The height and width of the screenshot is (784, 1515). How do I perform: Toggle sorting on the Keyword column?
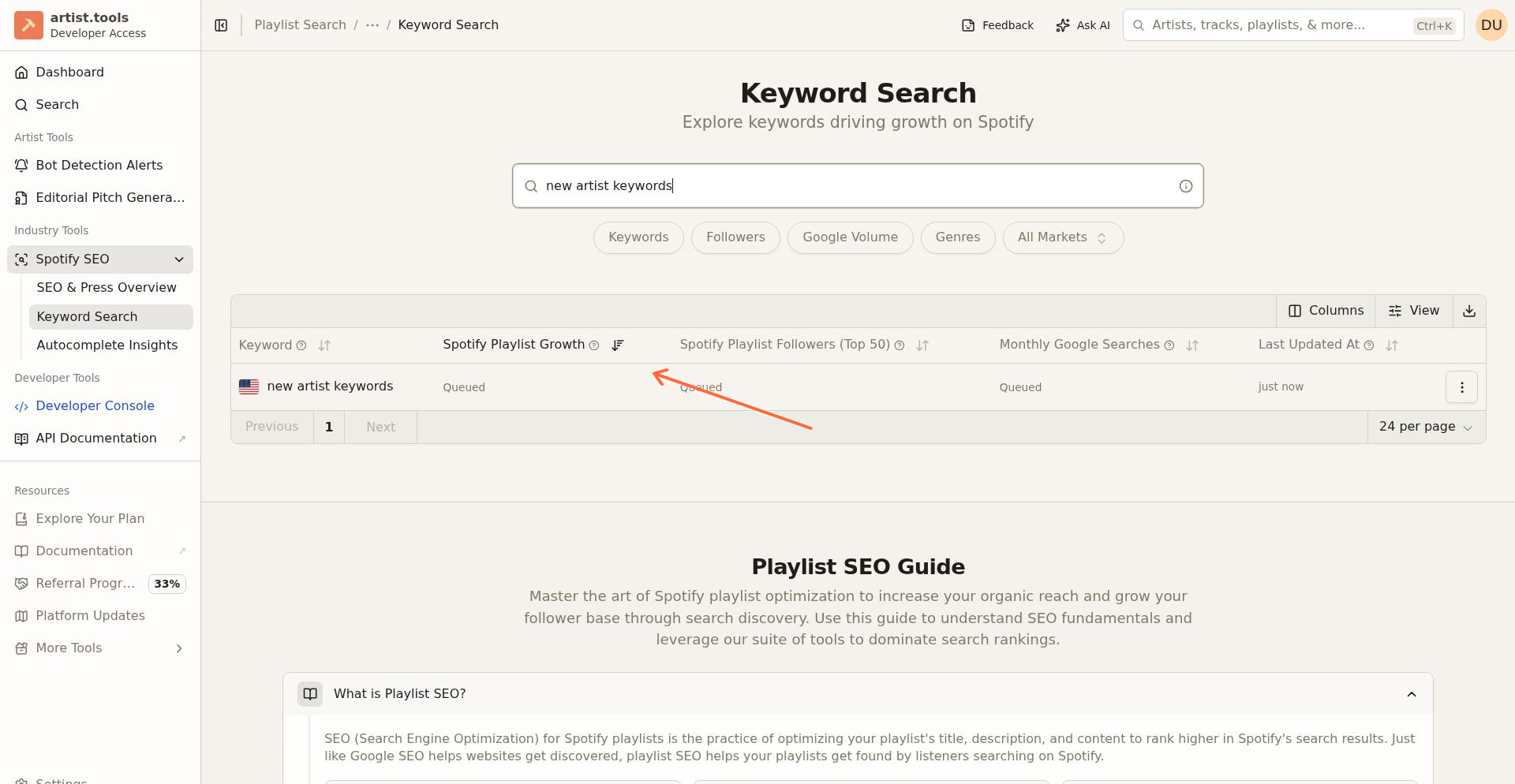point(324,345)
